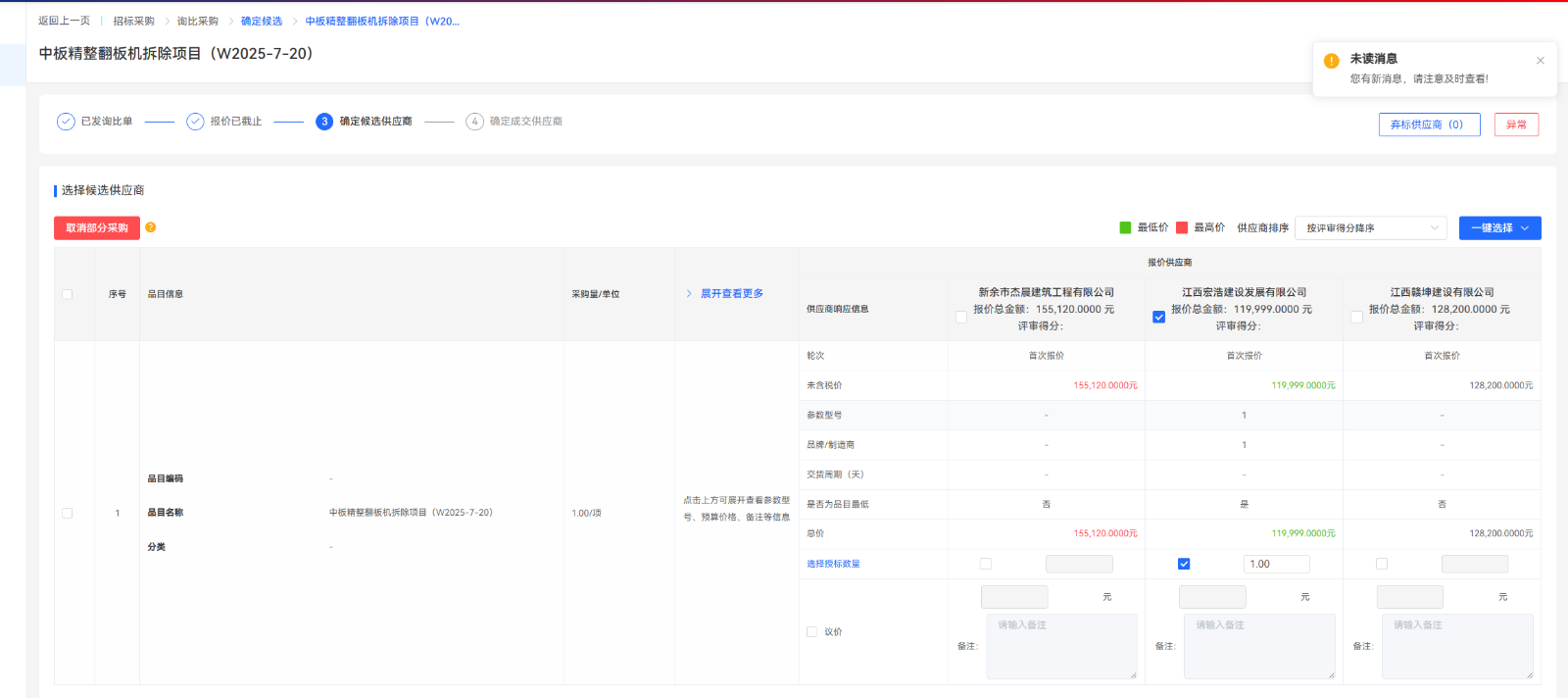Click step 2 报价已截止 check icon
1568x698 pixels.
(195, 122)
